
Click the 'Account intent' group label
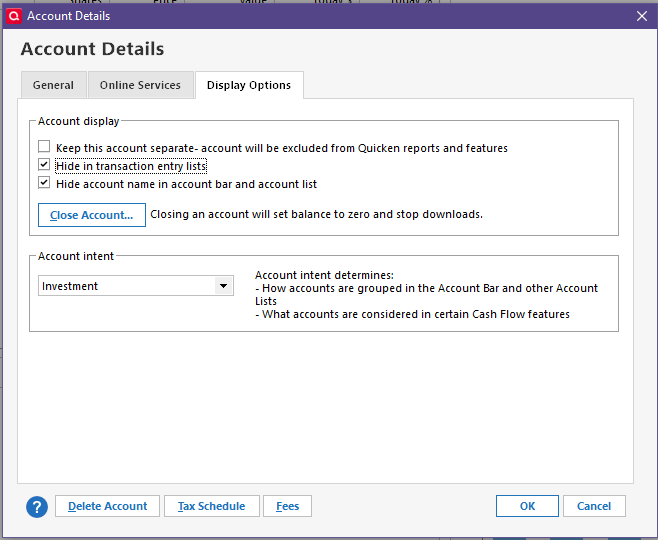(x=76, y=256)
